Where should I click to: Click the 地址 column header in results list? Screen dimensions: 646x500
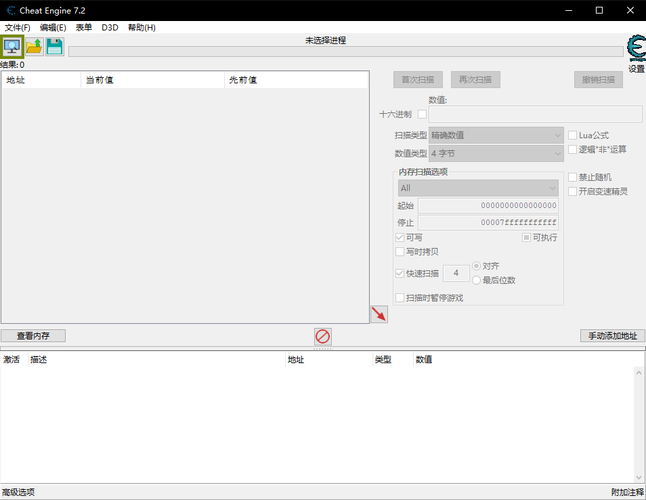point(41,80)
